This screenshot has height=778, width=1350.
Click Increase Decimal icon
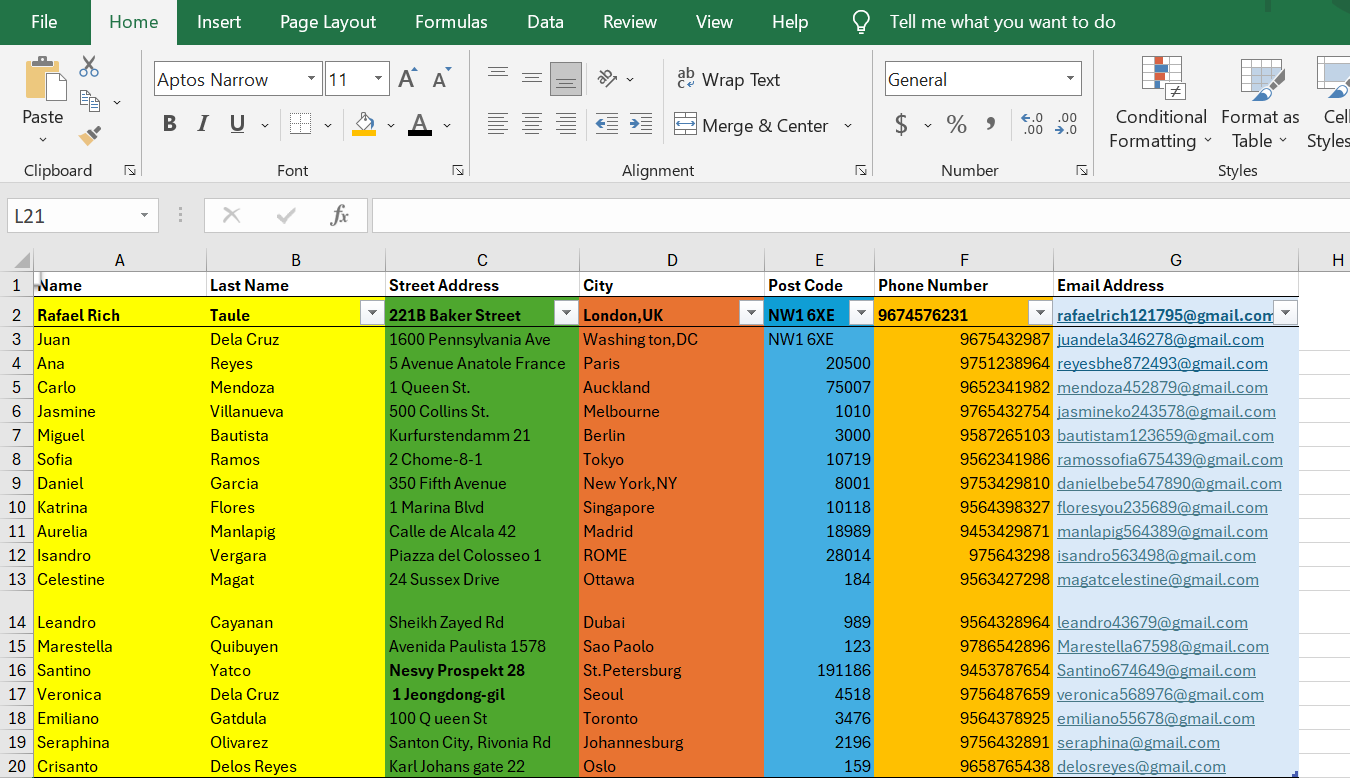1033,124
